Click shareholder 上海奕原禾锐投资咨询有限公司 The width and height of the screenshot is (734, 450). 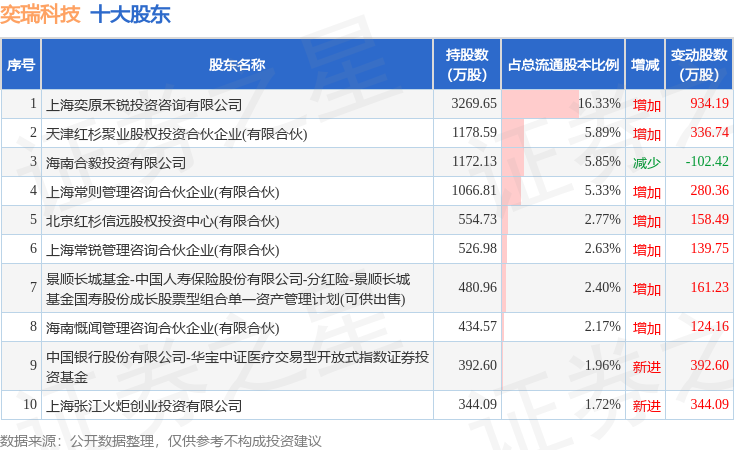pyautogui.click(x=144, y=104)
